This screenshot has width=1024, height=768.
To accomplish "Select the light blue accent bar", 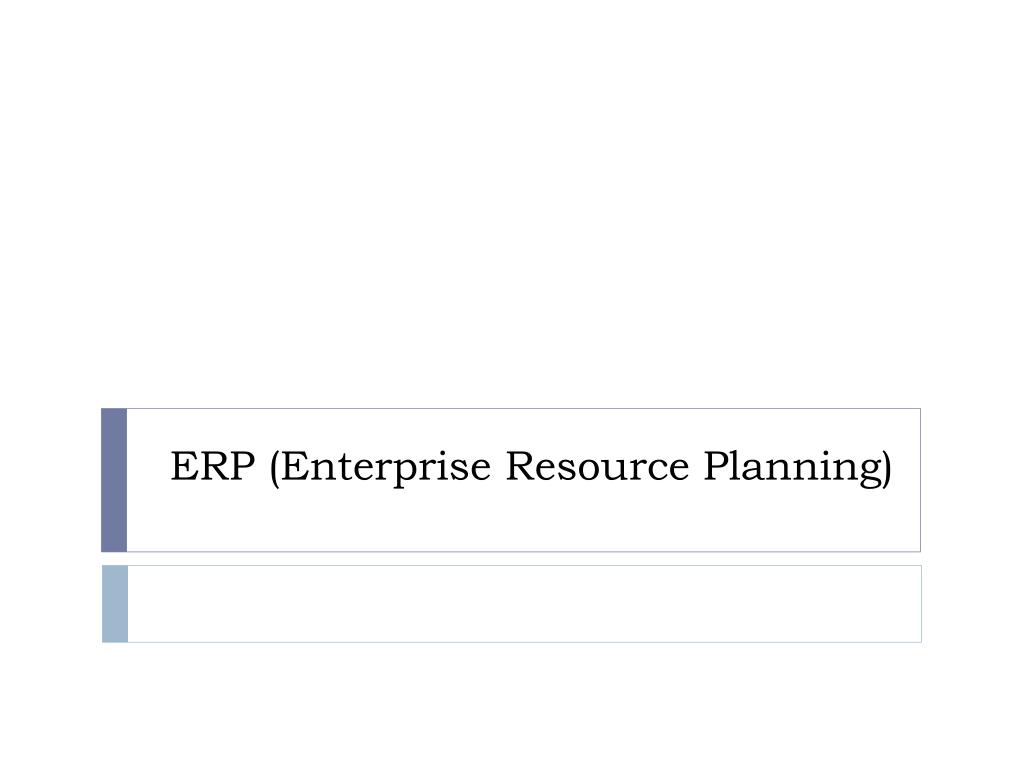I will pyautogui.click(x=115, y=604).
